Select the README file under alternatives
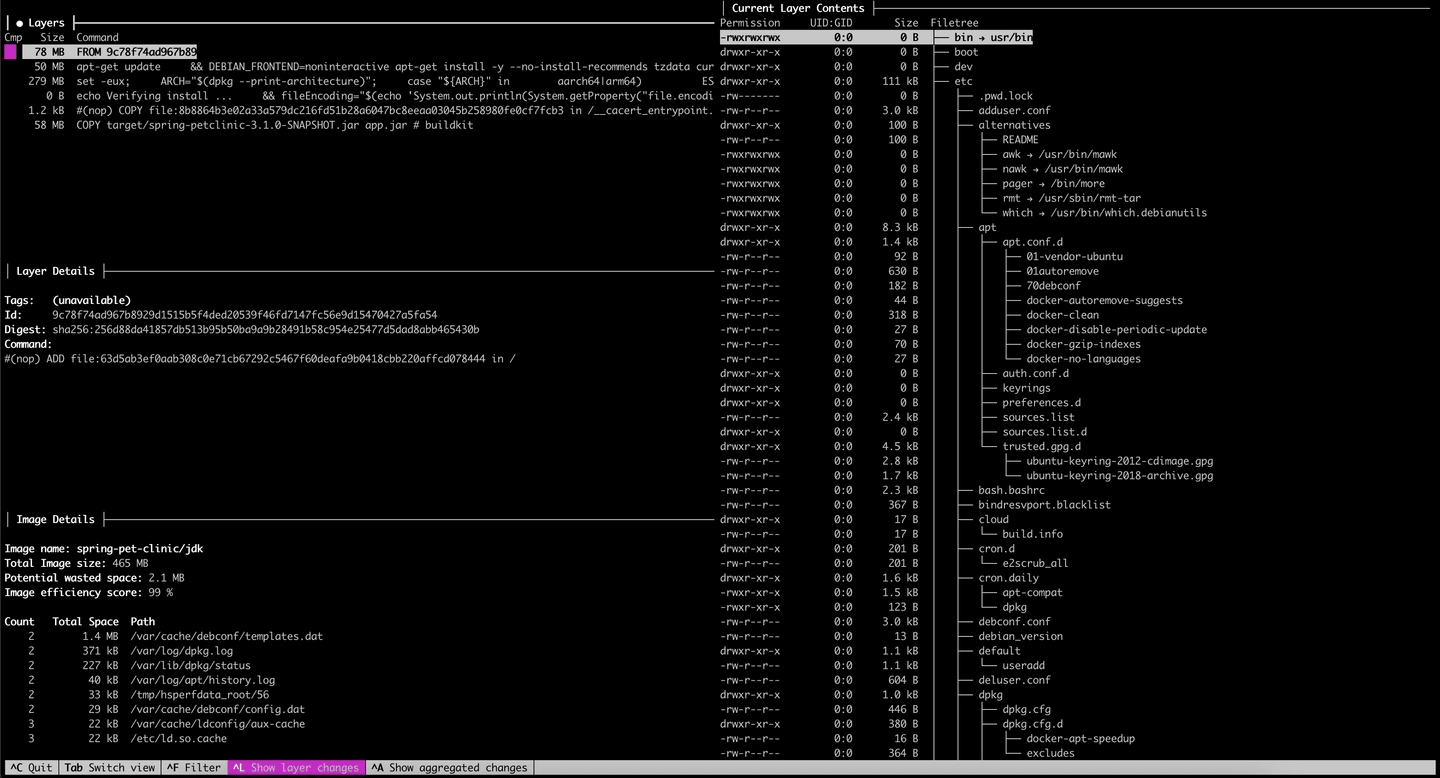This screenshot has width=1440, height=778. pos(1020,140)
